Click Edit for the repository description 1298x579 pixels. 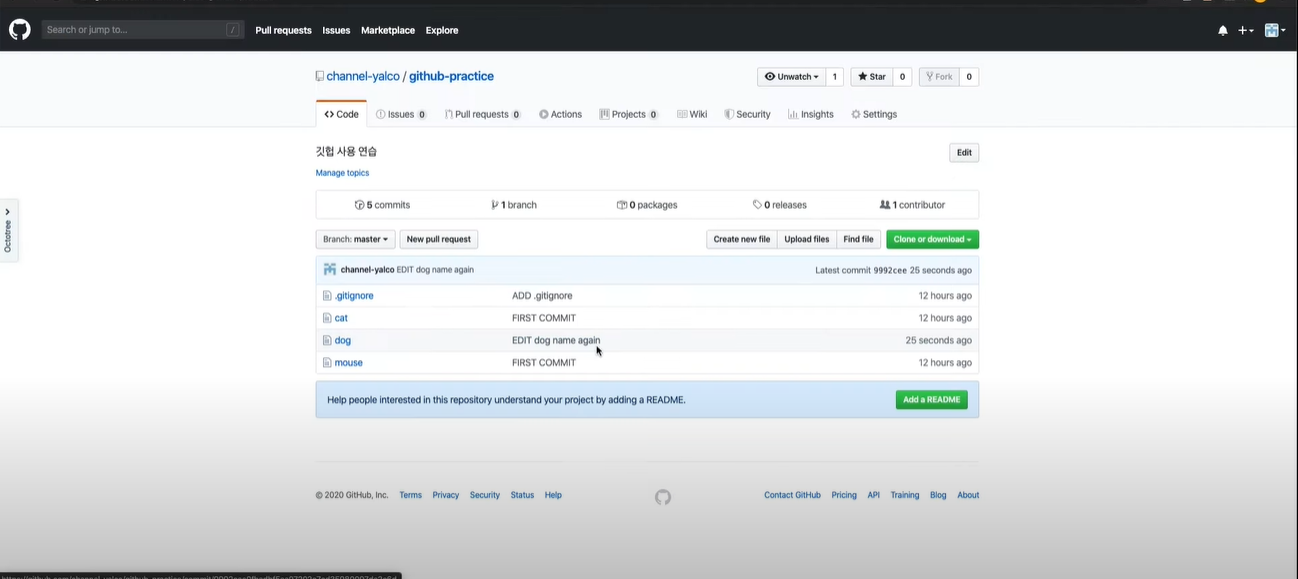964,153
